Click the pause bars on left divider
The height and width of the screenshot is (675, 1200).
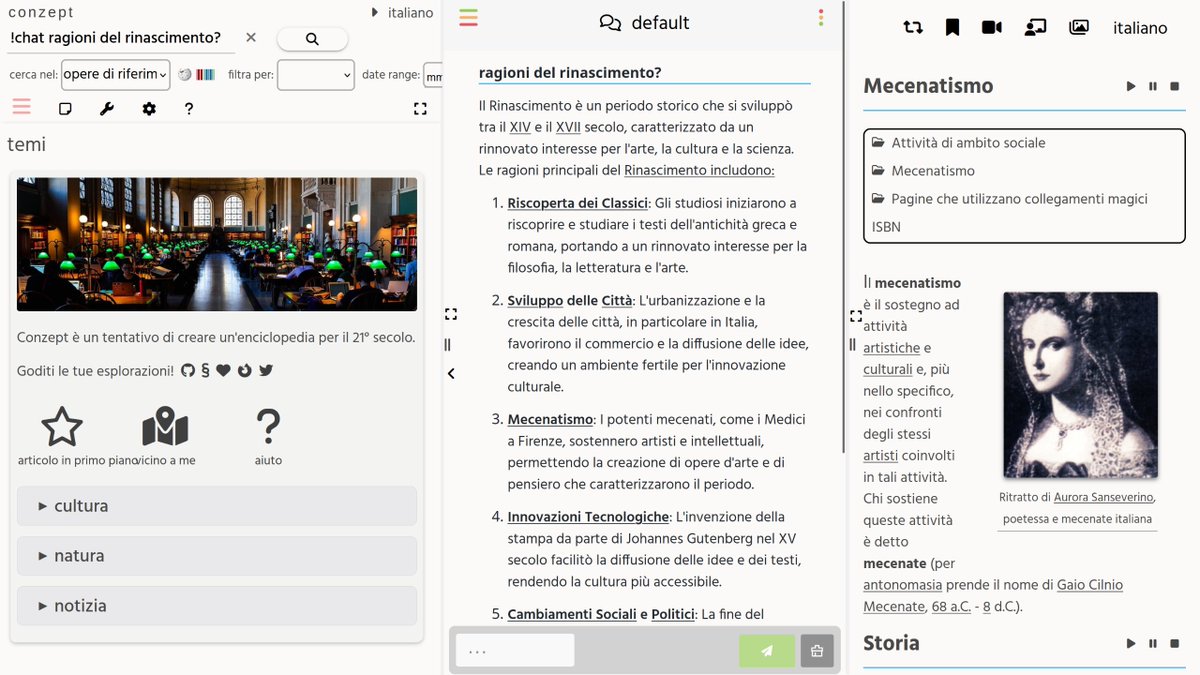447,344
